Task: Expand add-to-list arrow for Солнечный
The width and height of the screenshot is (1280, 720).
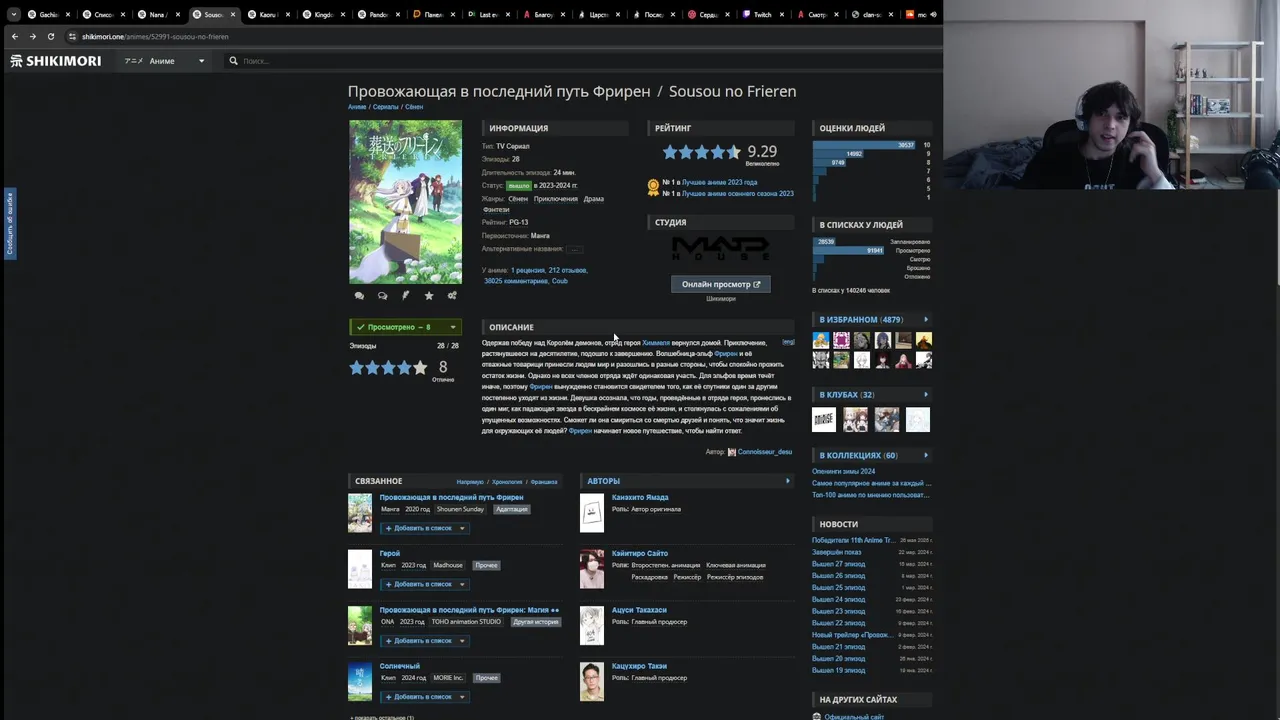Action: 462,697
